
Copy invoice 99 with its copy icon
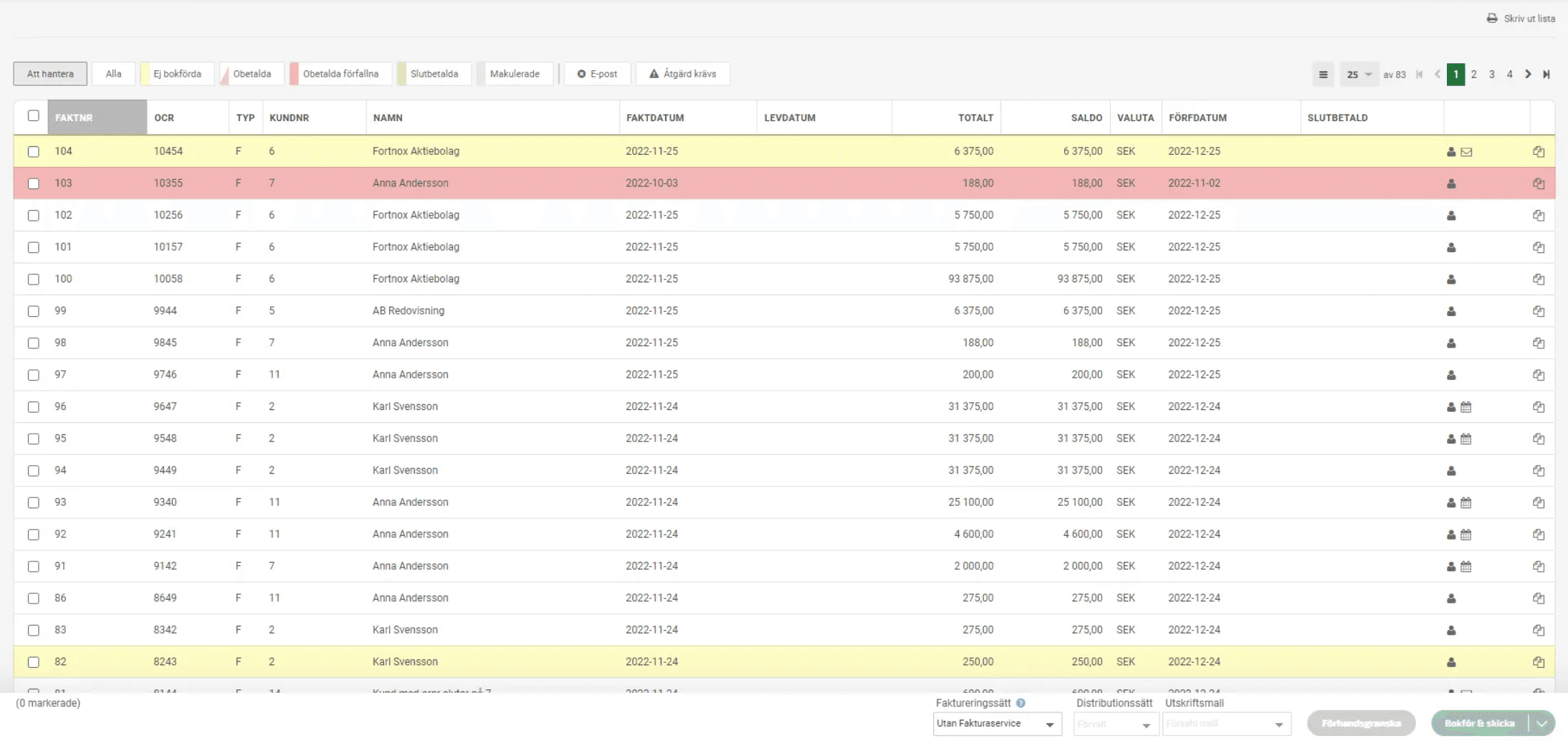(1539, 311)
